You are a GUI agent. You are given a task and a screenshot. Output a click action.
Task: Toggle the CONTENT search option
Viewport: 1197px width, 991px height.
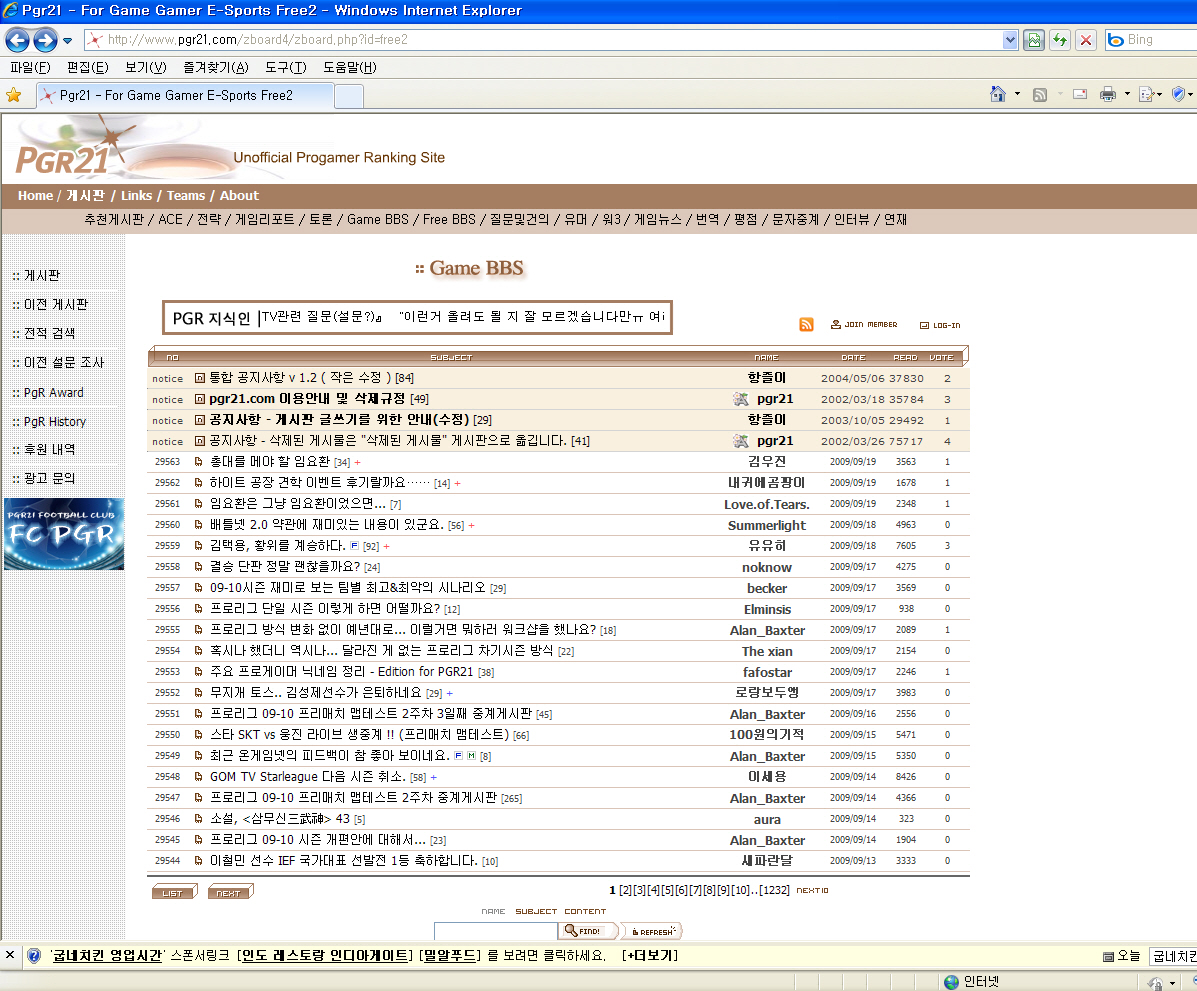pos(585,912)
